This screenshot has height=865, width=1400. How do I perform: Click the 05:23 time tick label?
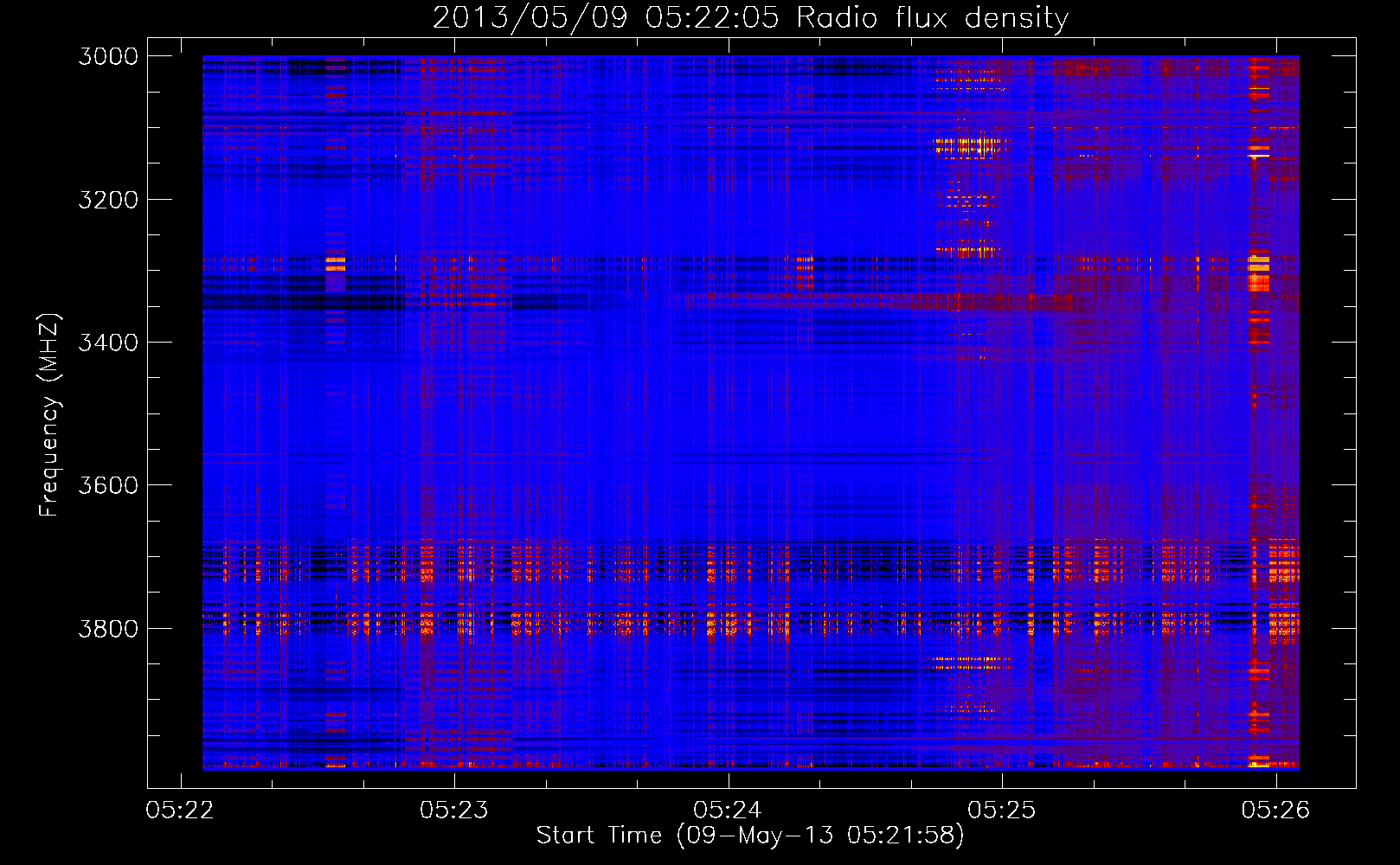point(454,811)
